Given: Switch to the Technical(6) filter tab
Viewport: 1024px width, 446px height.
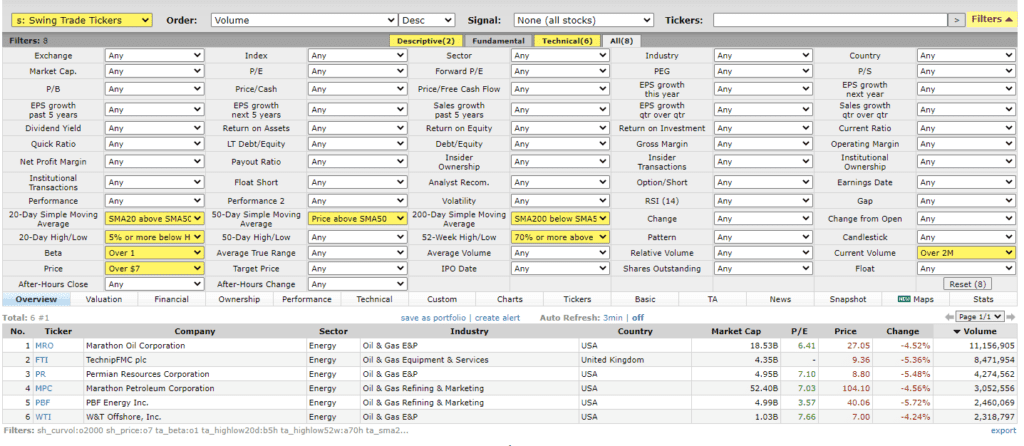Looking at the screenshot, I should click(x=567, y=40).
